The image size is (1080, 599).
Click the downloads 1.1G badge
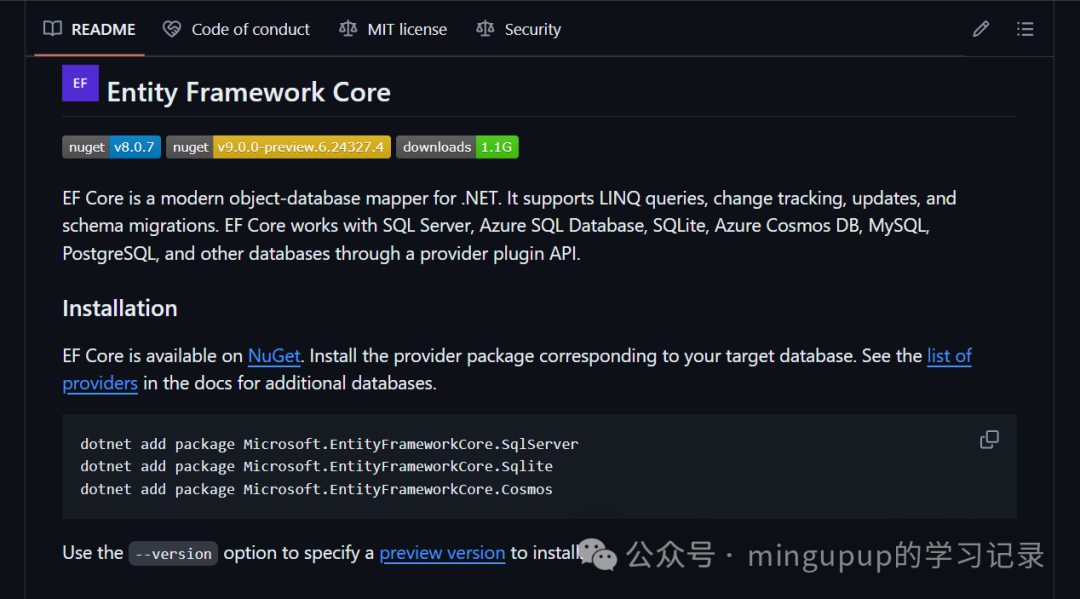[457, 146]
